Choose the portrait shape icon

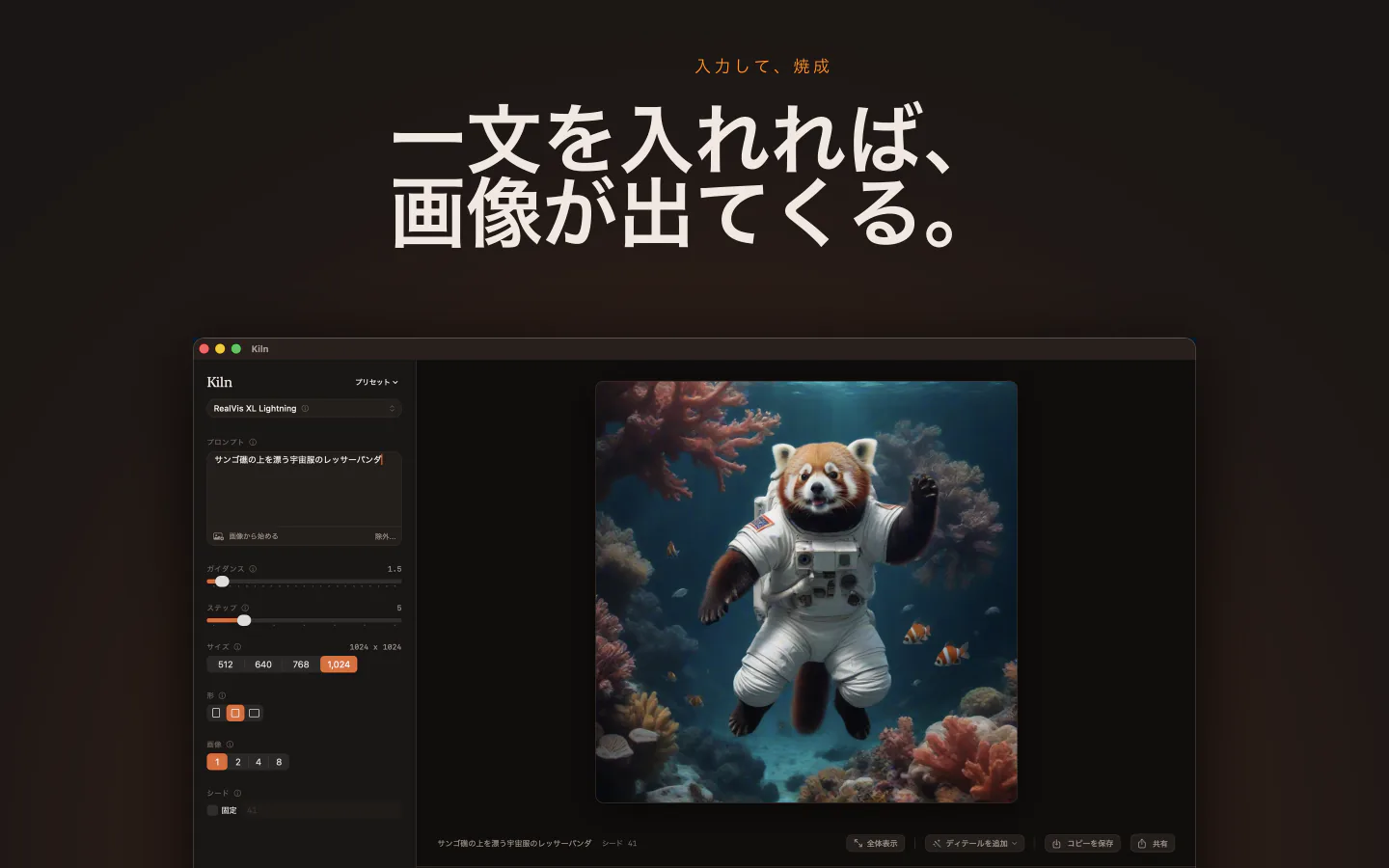(216, 714)
